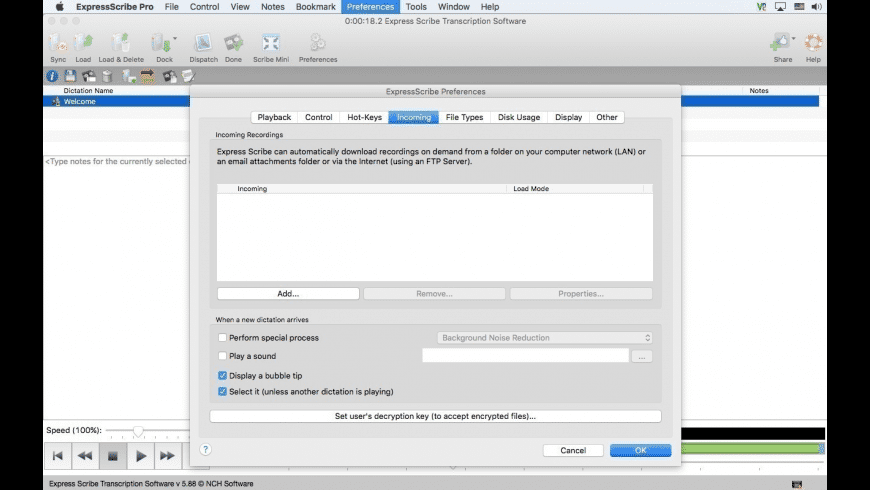Select the Incoming tab
The width and height of the screenshot is (870, 490).
click(414, 117)
